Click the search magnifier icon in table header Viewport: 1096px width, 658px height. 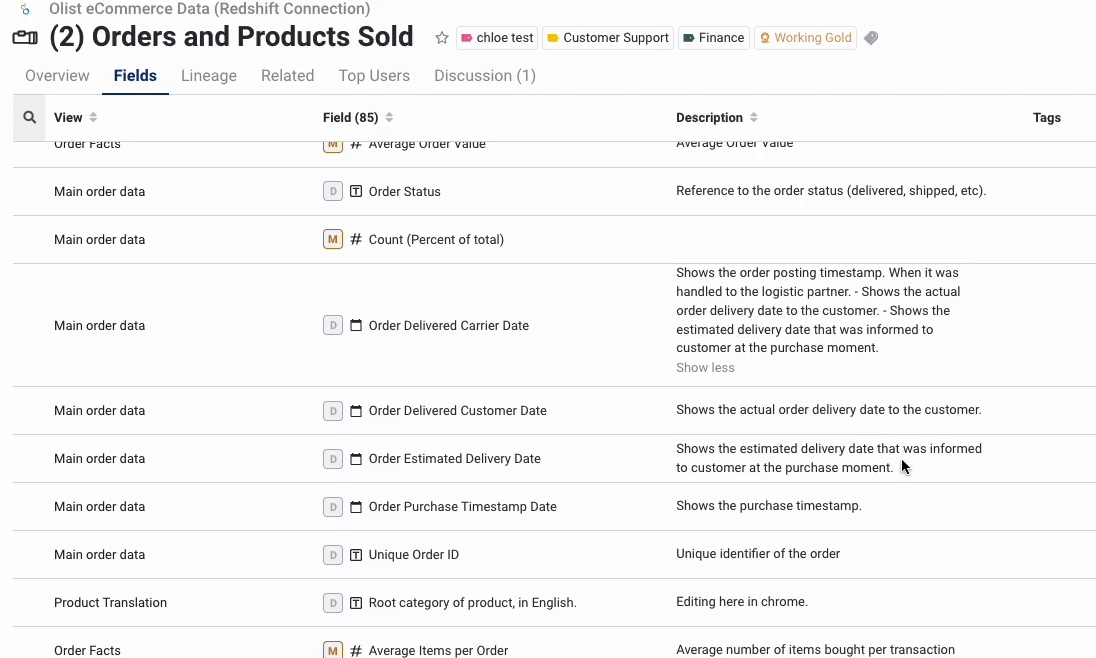[30, 118]
